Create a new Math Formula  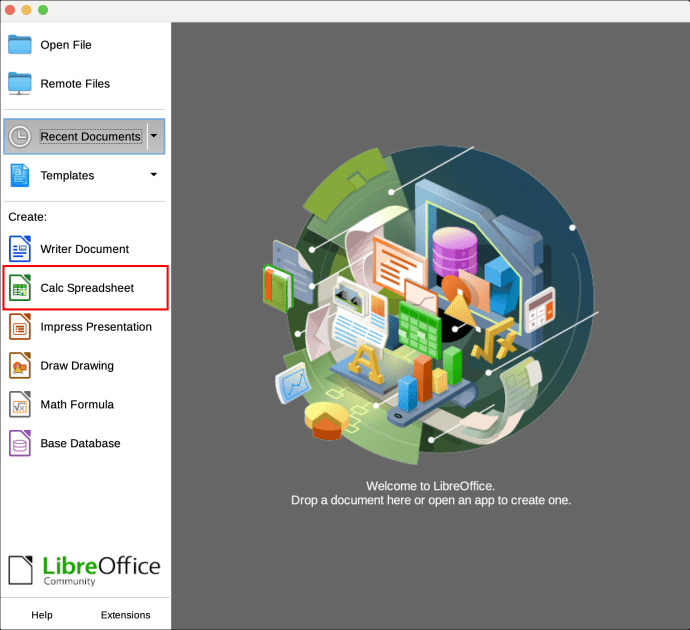[85, 404]
